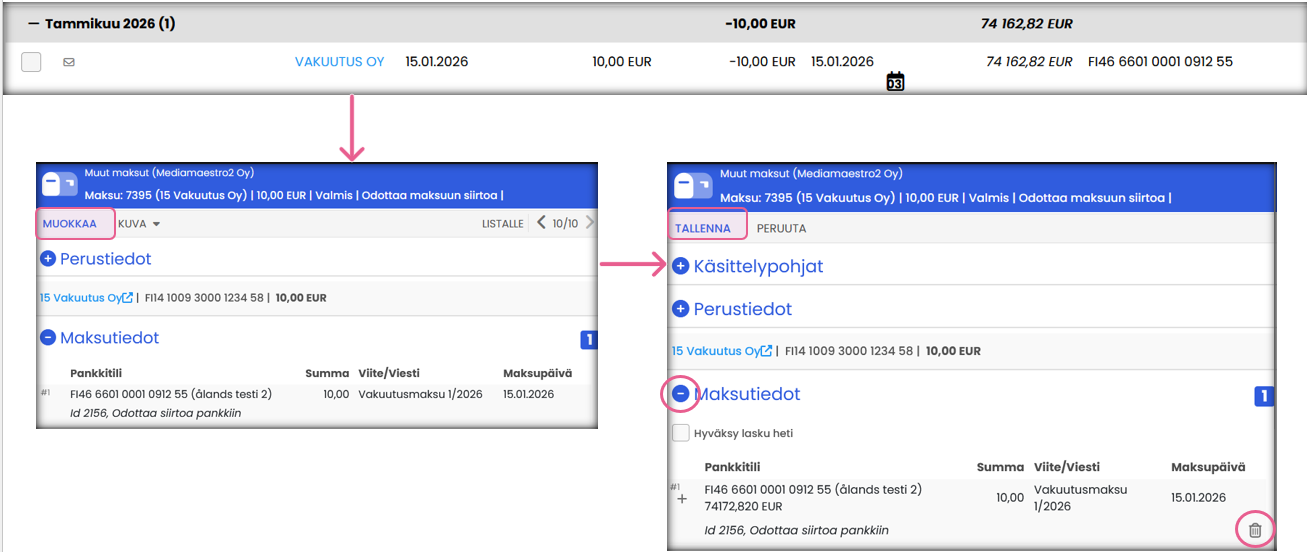Open the KUVA dropdown
The image size is (1307, 552).
coord(139,224)
